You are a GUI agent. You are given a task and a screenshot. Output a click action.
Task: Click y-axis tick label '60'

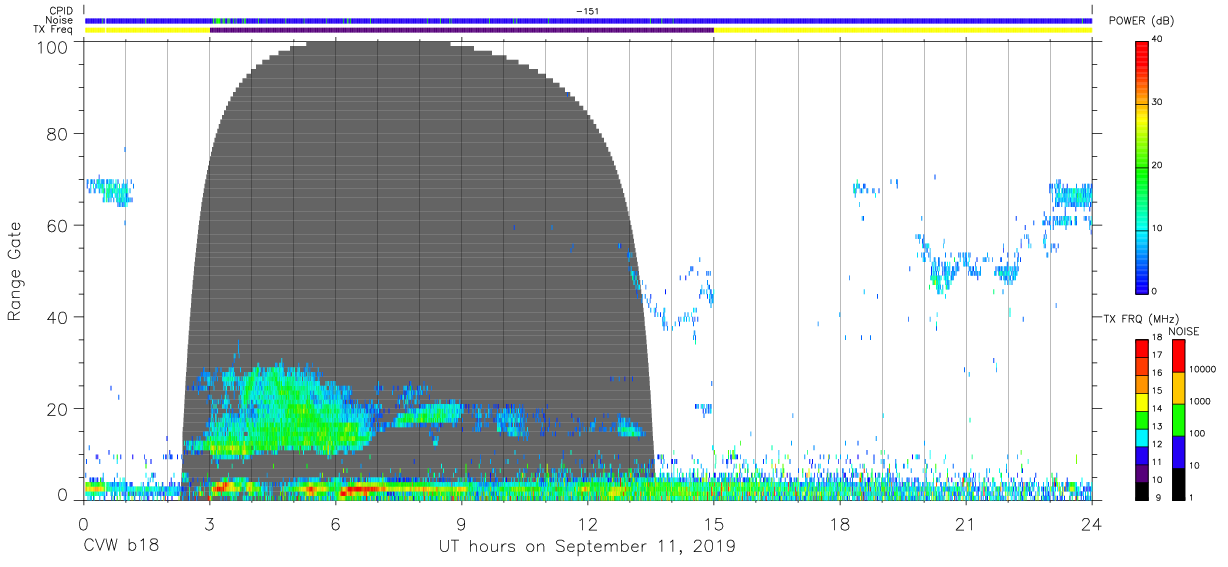(58, 226)
